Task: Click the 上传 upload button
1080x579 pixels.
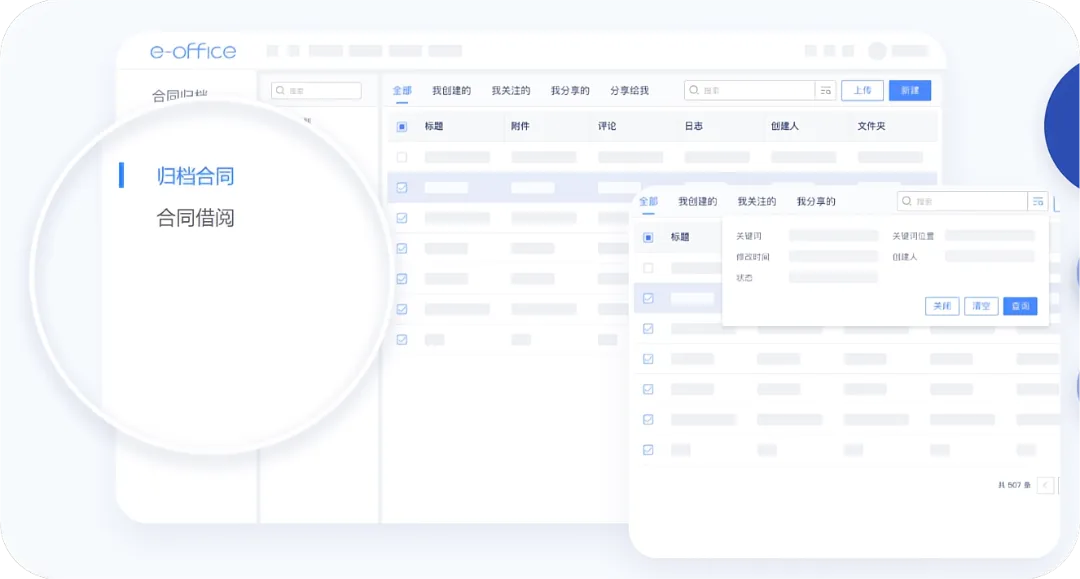Action: pos(861,90)
